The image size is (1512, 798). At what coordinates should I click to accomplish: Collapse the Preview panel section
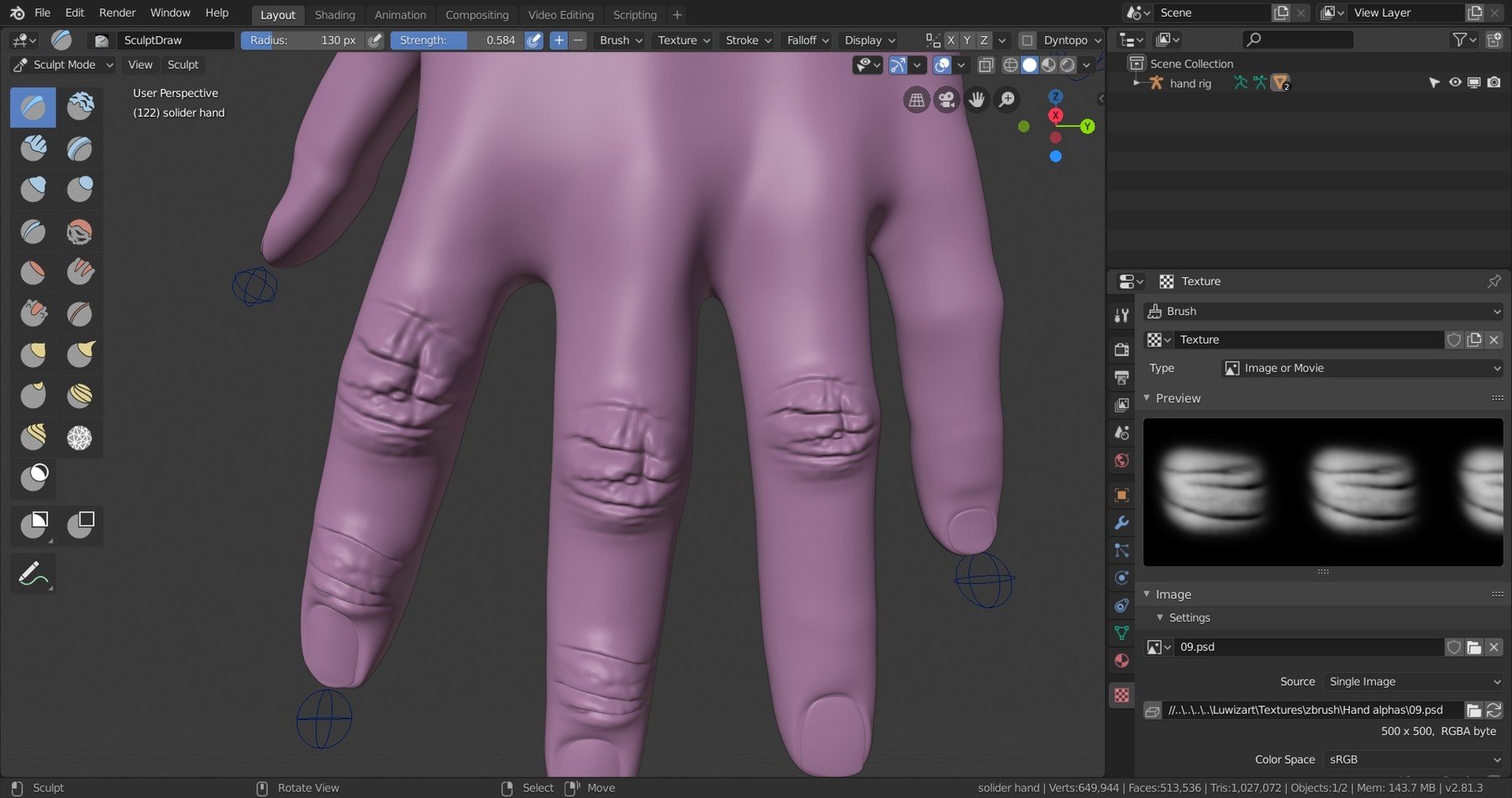[1178, 398]
